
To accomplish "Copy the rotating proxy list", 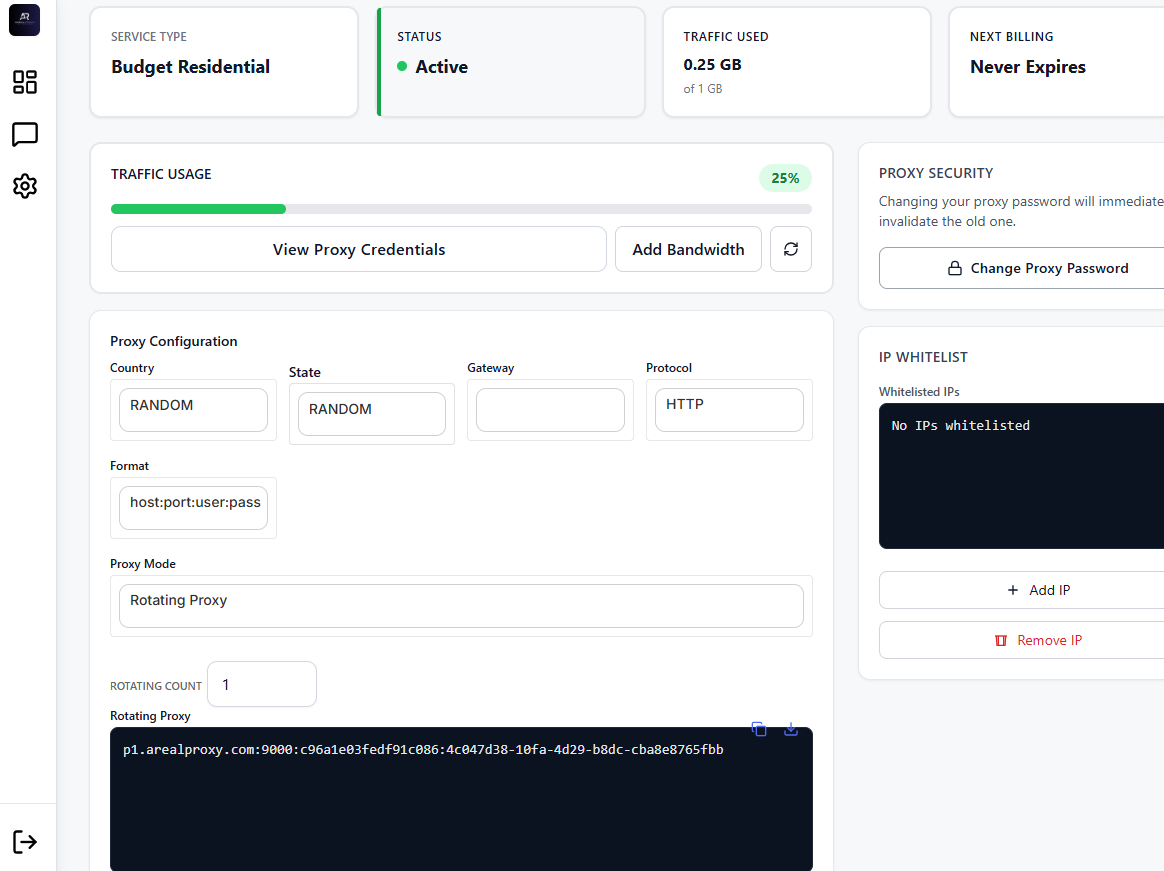I will [759, 729].
